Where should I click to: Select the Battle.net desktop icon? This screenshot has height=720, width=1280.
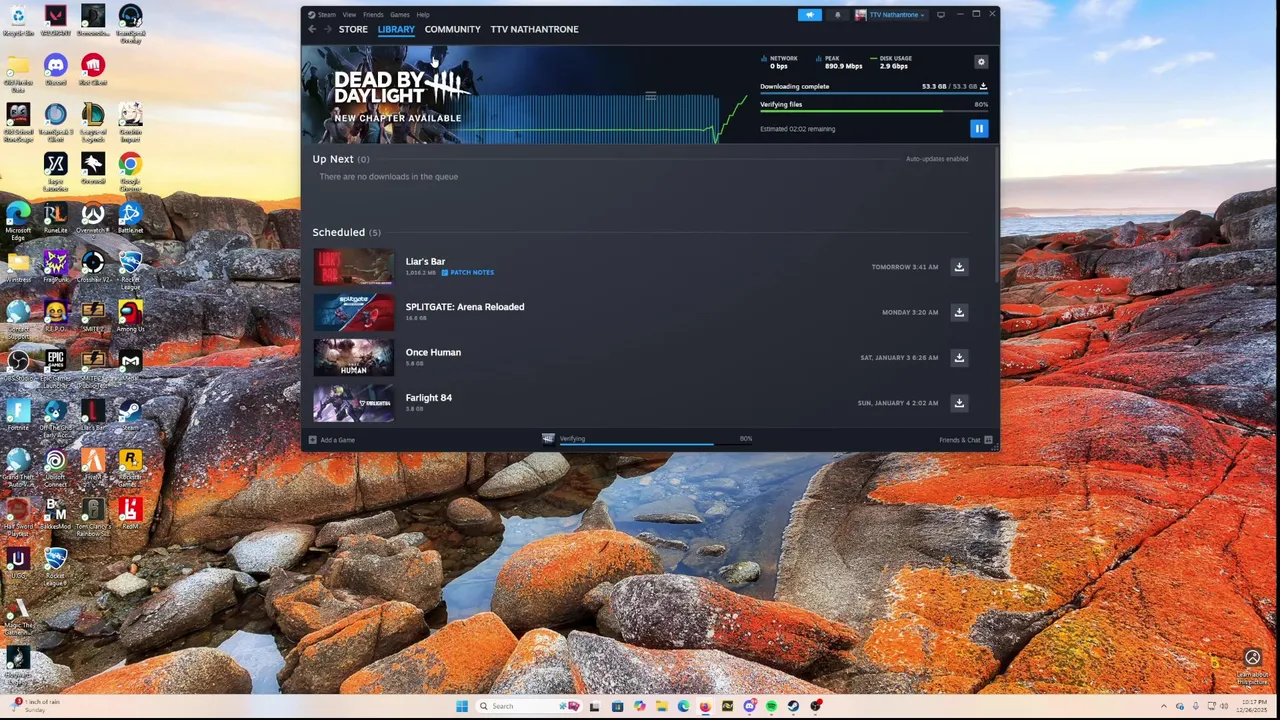130,218
